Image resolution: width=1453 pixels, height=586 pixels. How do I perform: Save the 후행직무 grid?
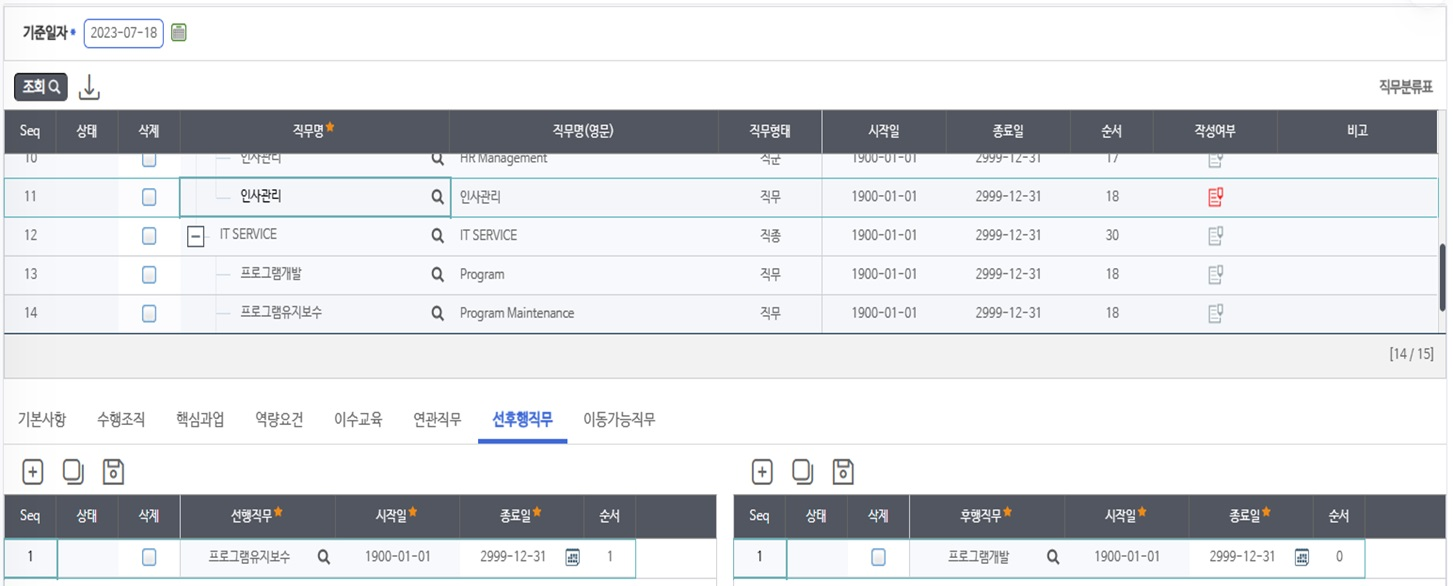tap(843, 472)
